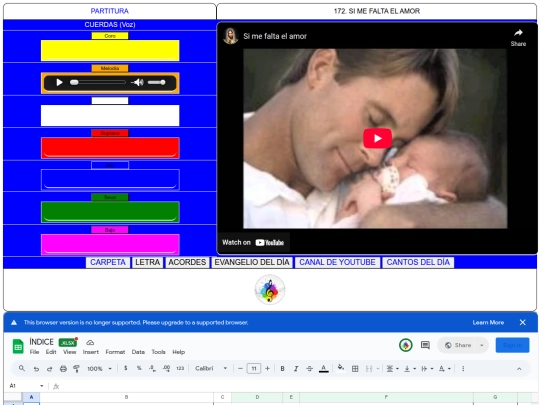The height and width of the screenshot is (405, 540).
Task: Open the File menu
Action: pyautogui.click(x=34, y=352)
